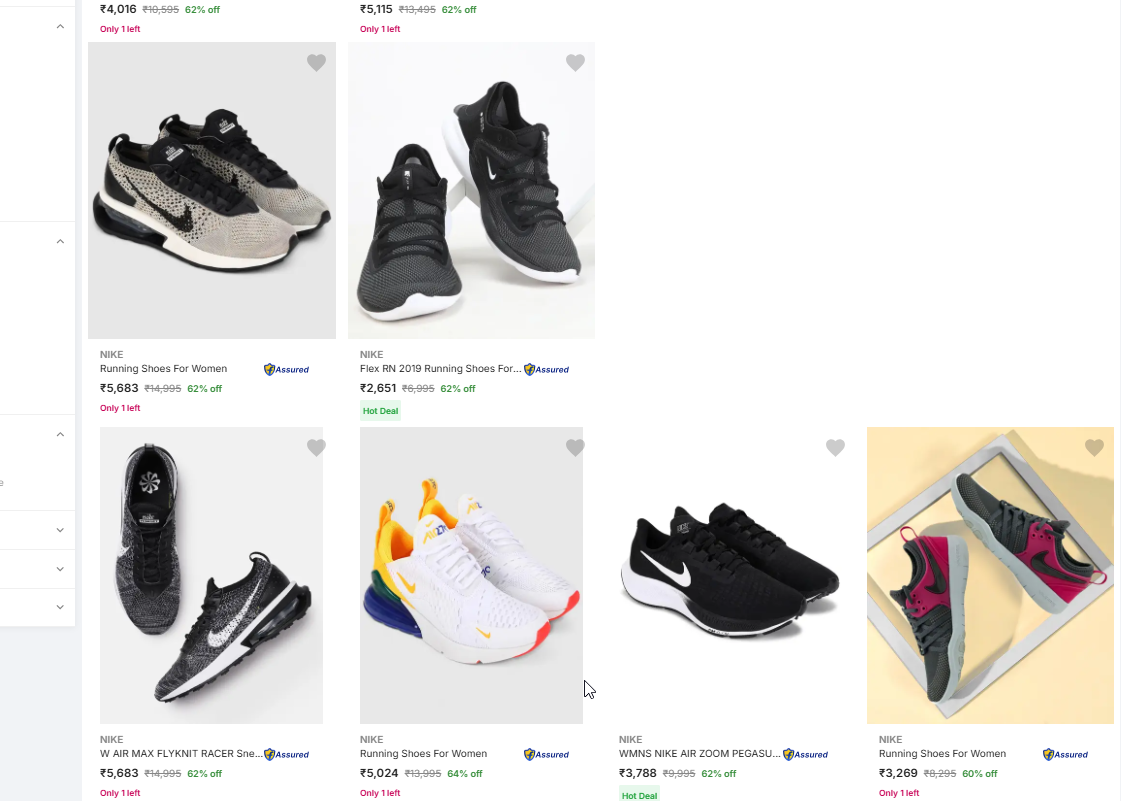Open the white multicolor sneaker image
Viewport: 1121px width, 801px height.
point(471,575)
